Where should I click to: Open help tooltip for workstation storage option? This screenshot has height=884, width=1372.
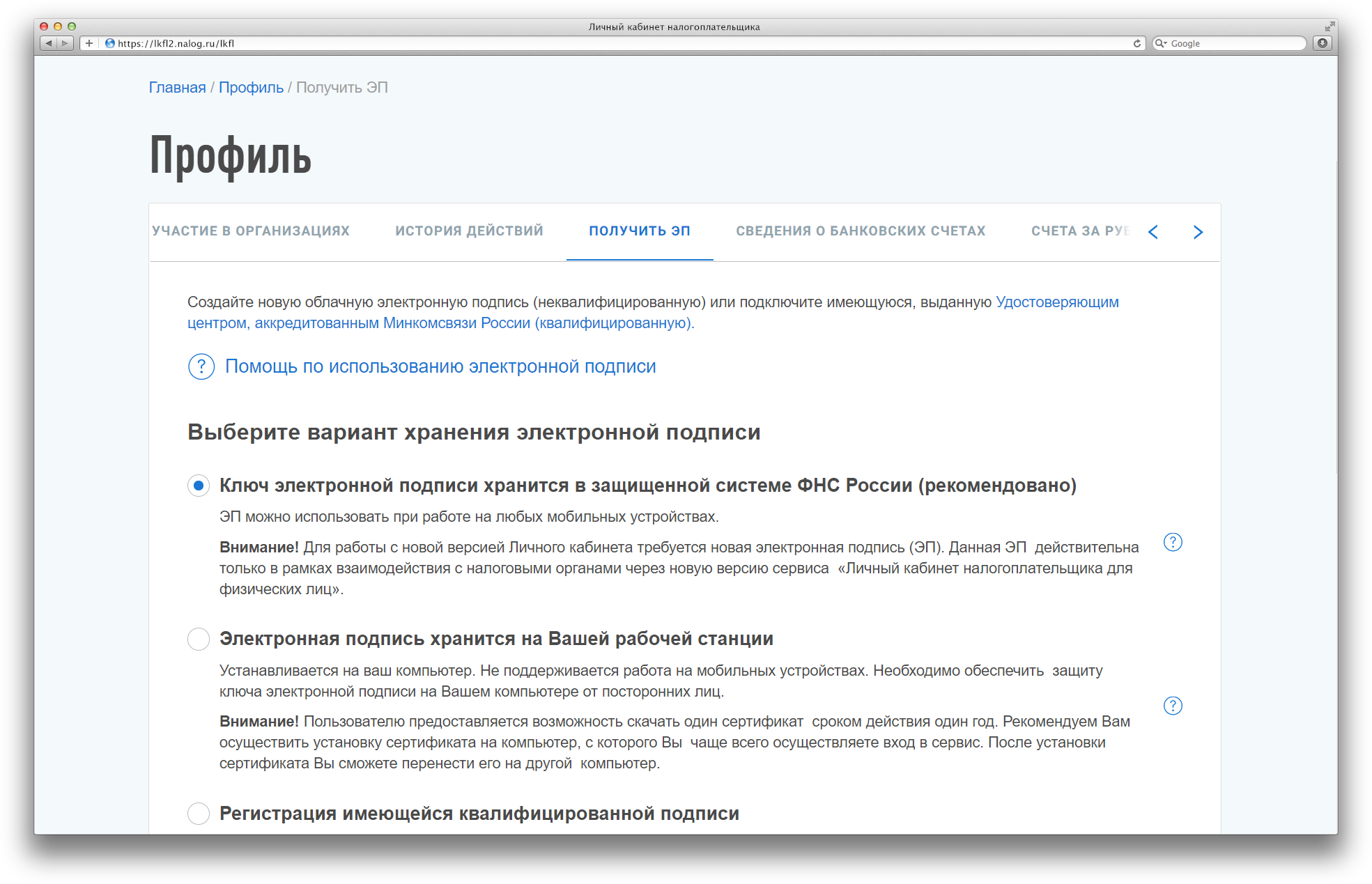[1173, 706]
